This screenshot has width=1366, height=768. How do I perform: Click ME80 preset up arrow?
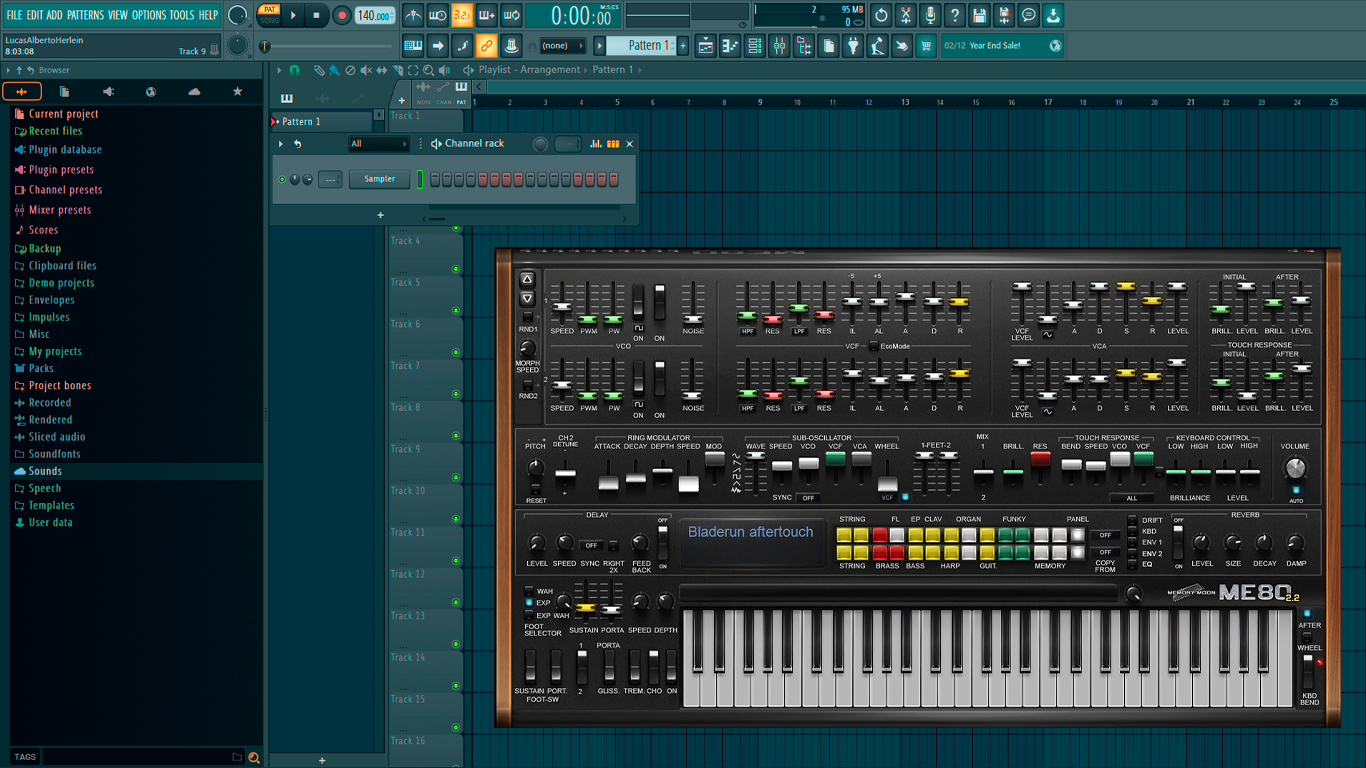point(527,279)
